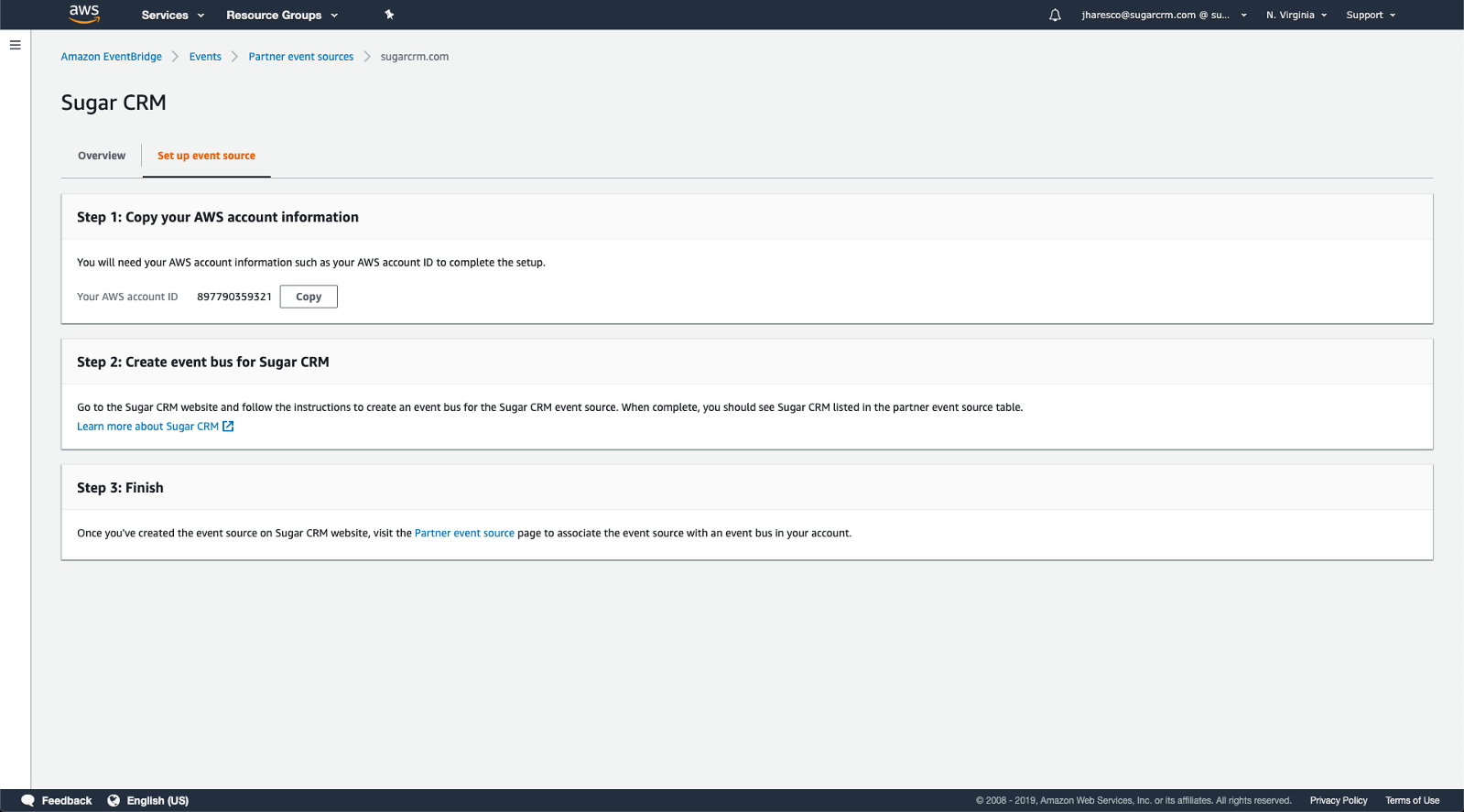Switch to the Overview tab
The image size is (1464, 812).
pyautogui.click(x=102, y=156)
